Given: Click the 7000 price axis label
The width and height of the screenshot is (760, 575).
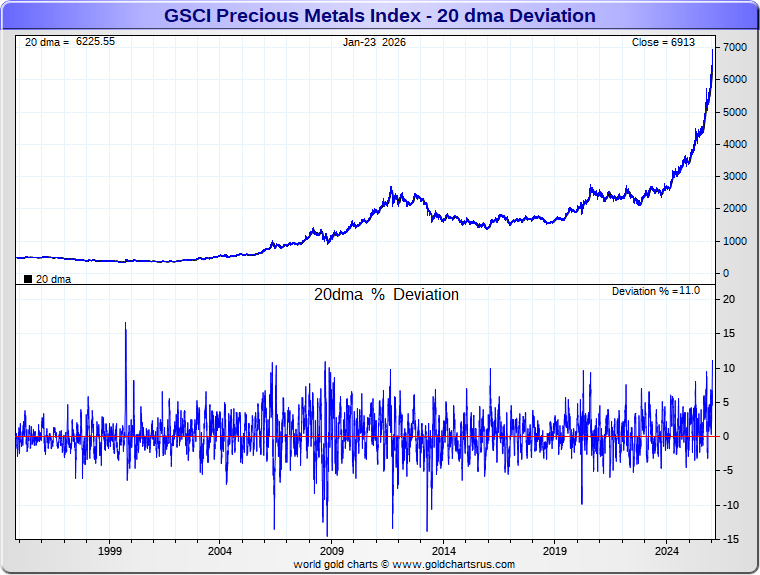Looking at the screenshot, I should click(x=734, y=48).
